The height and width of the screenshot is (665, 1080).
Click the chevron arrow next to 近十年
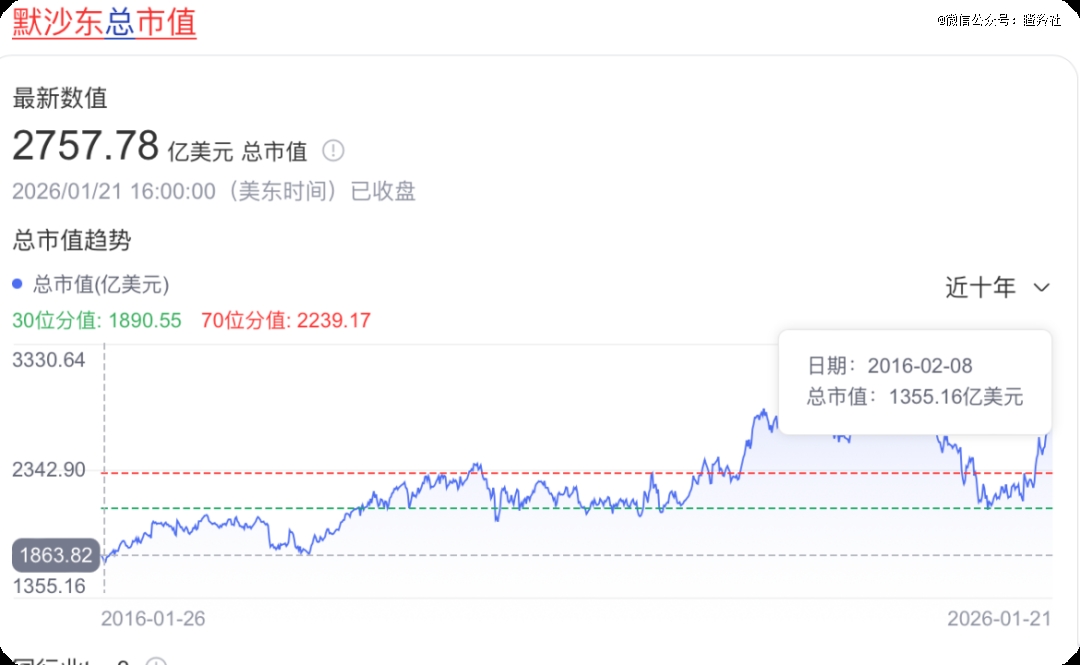pyautogui.click(x=1041, y=288)
